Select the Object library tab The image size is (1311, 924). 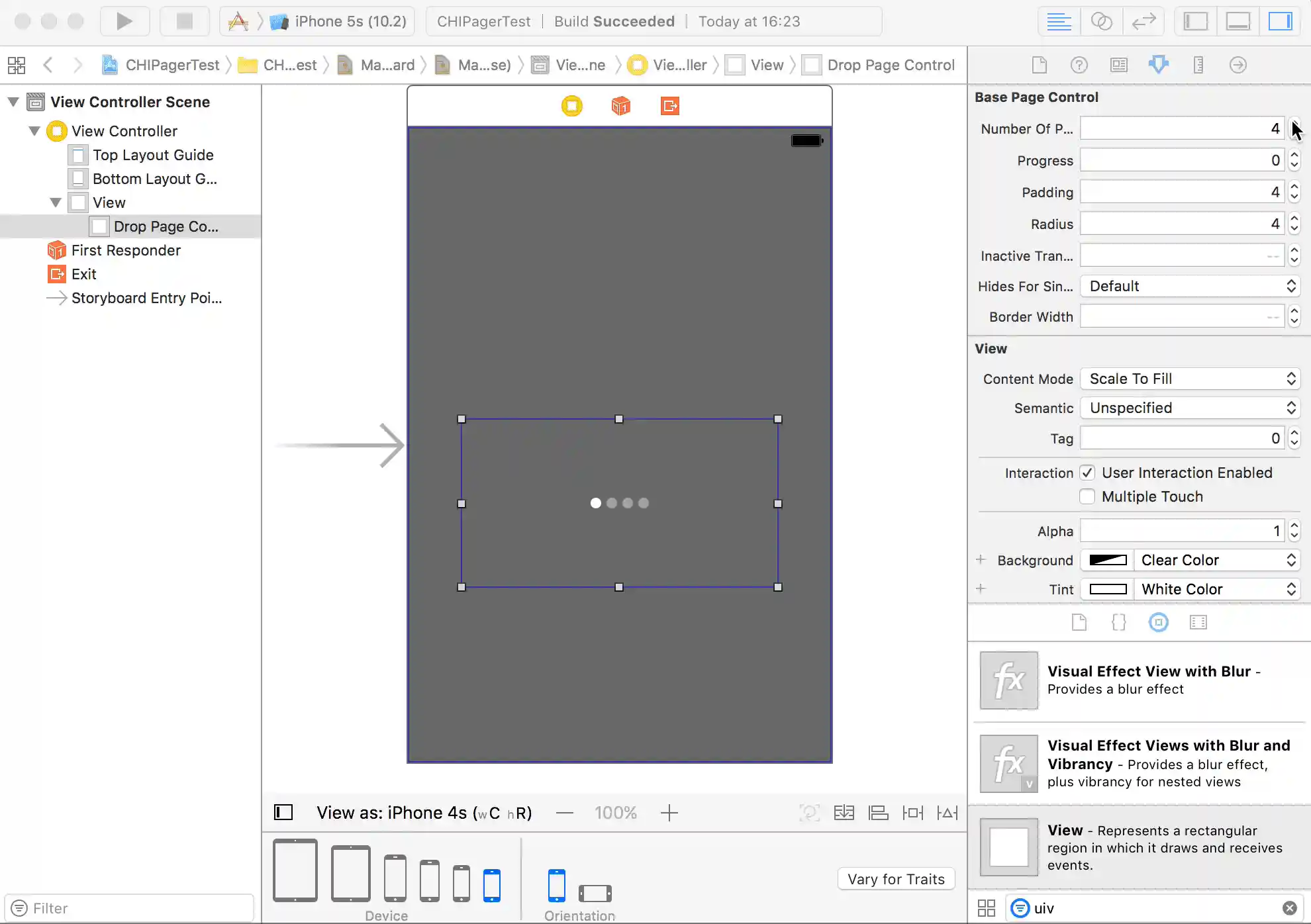pyautogui.click(x=1158, y=622)
